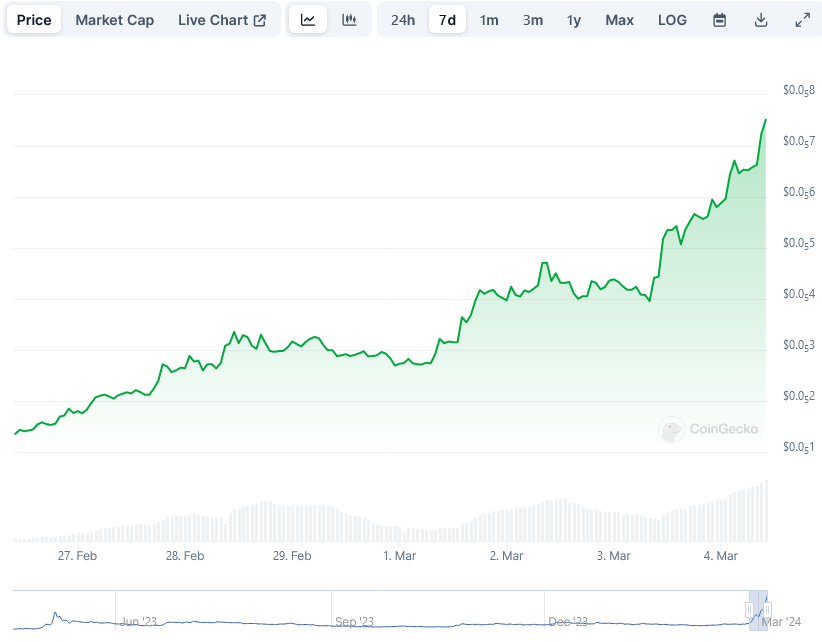Image resolution: width=822 pixels, height=642 pixels.
Task: Select the 24h time range
Action: (x=403, y=20)
